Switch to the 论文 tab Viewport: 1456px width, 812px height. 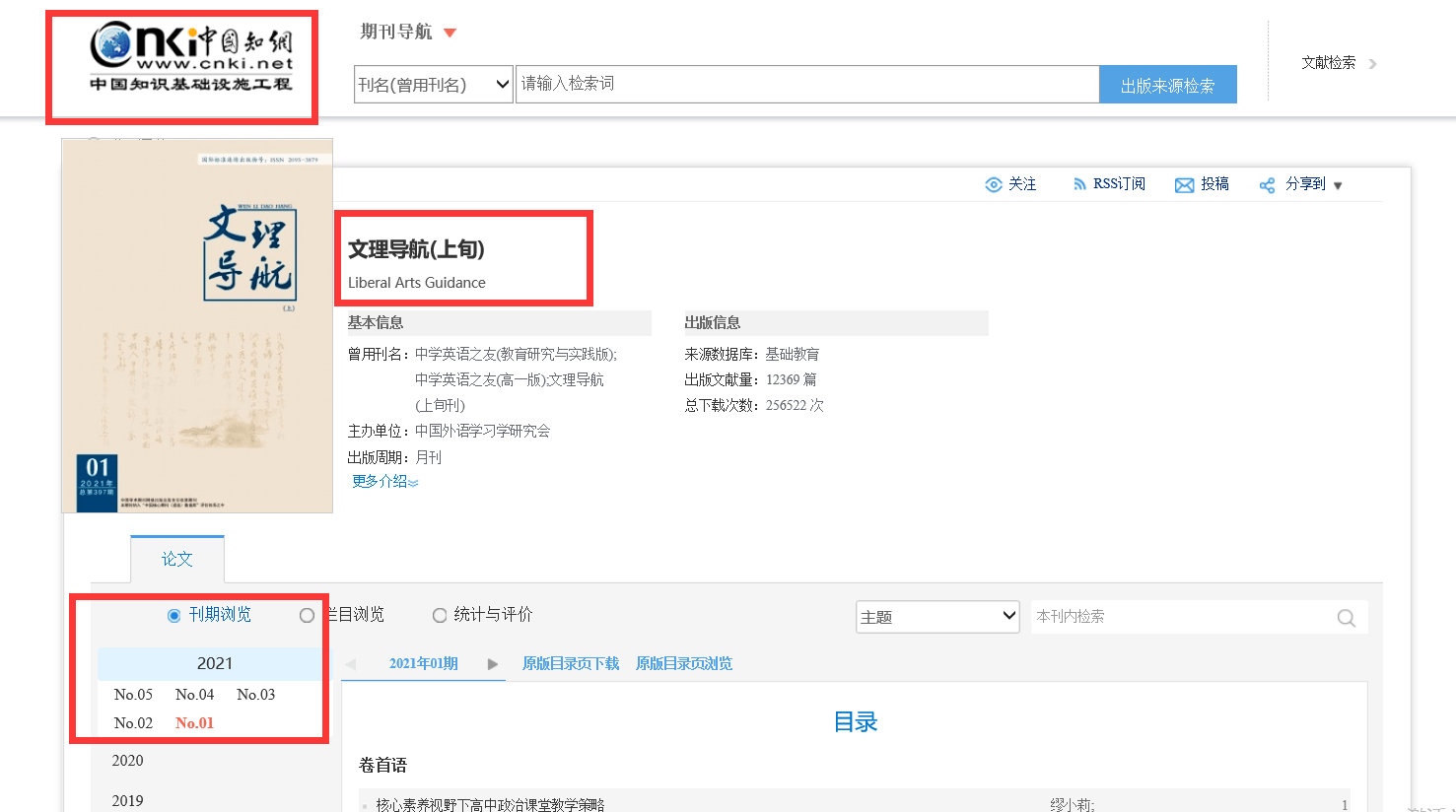tap(177, 559)
